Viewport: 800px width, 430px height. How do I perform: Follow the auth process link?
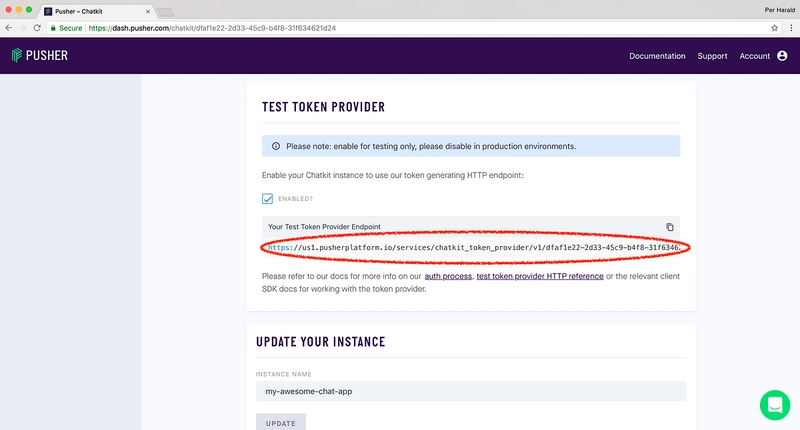(x=448, y=276)
